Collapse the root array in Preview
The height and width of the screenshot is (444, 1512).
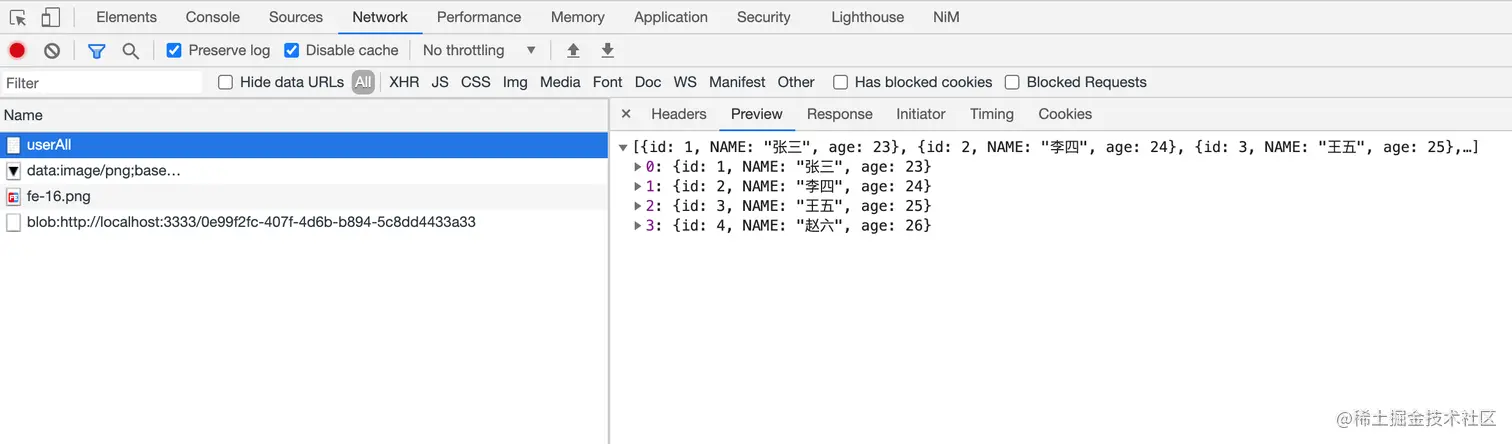pyautogui.click(x=623, y=147)
